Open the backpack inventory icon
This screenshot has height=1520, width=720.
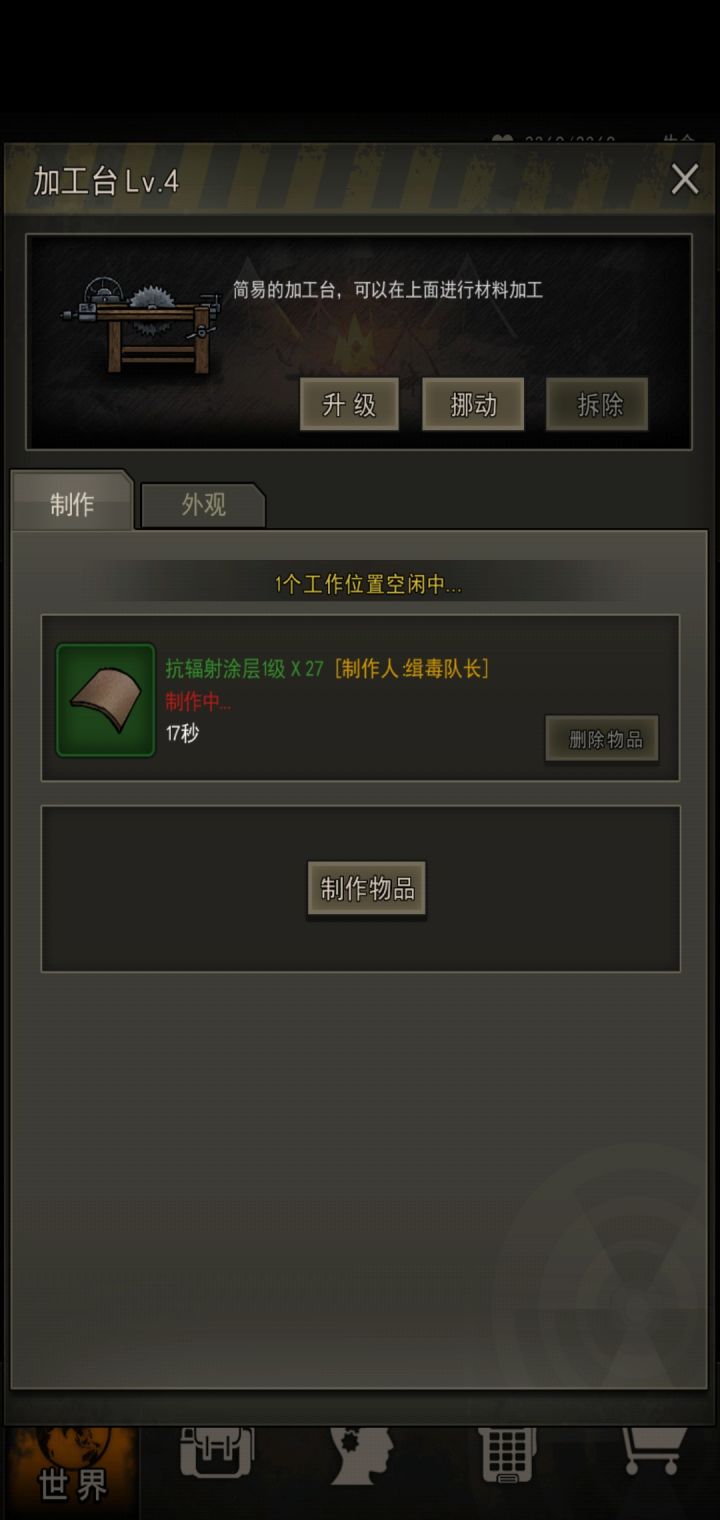pyautogui.click(x=217, y=1455)
